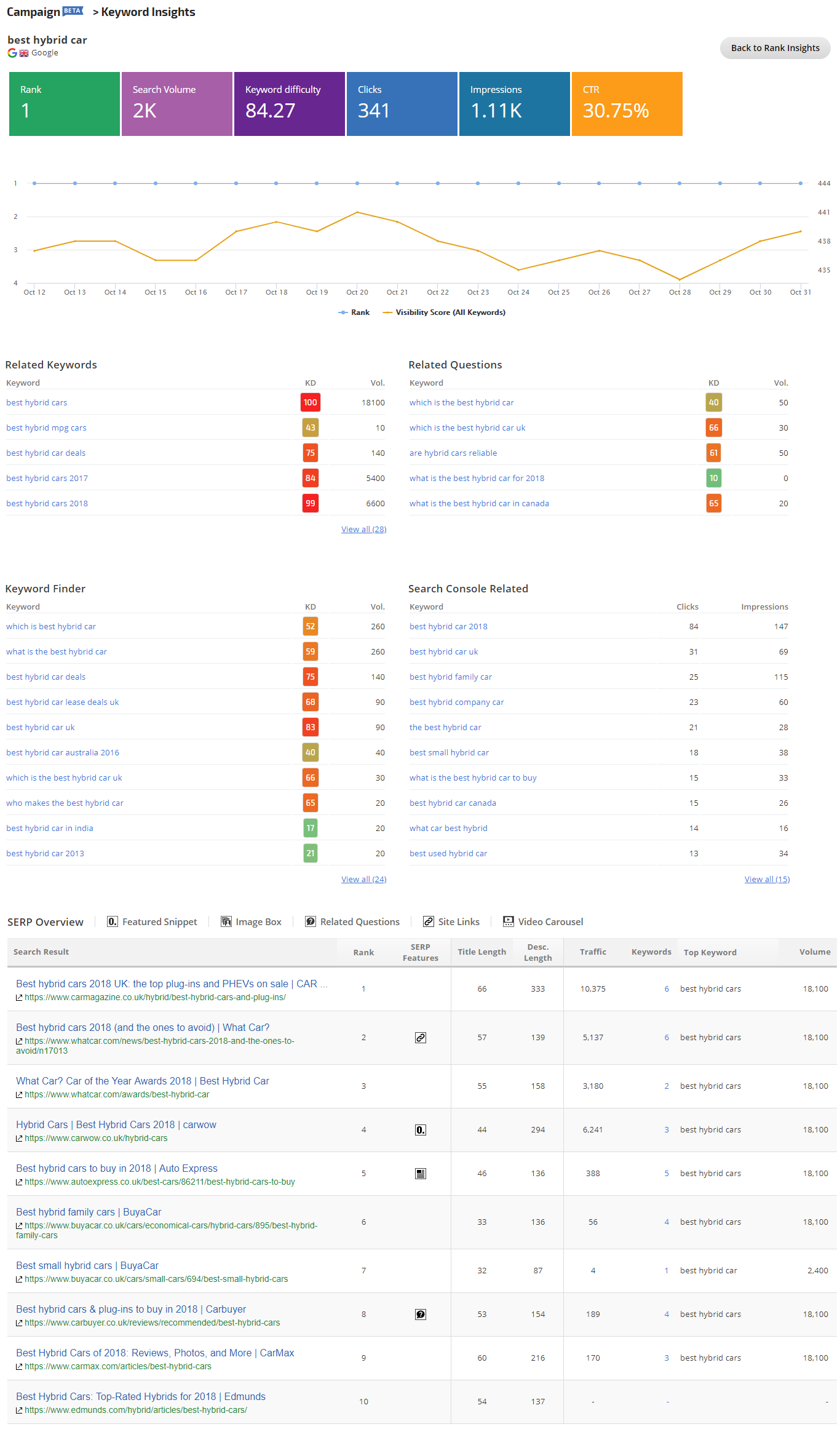The width and height of the screenshot is (840, 1432).
Task: Click related questions icon in Carbuyer row
Action: tap(421, 1315)
